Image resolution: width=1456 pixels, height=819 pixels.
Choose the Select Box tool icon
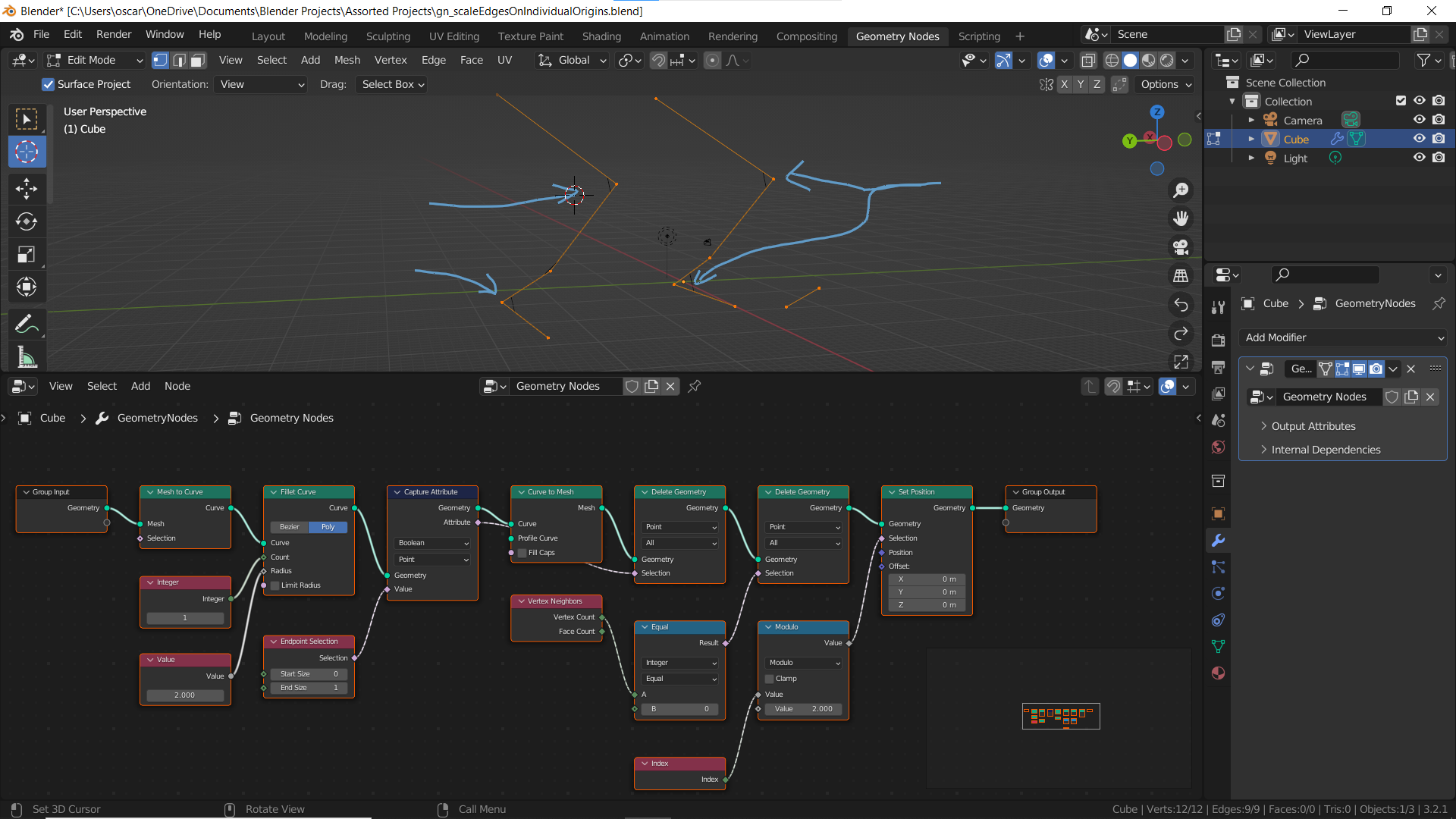point(27,119)
